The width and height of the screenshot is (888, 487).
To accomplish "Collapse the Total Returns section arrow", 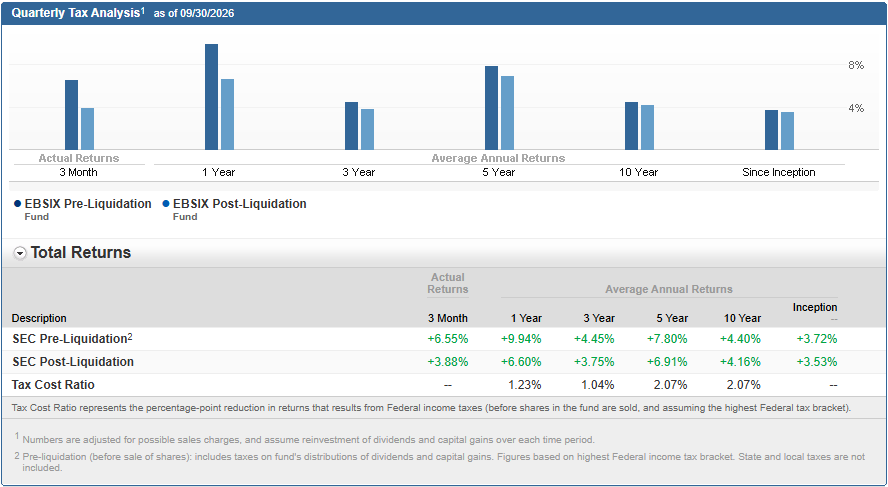I will point(20,254).
